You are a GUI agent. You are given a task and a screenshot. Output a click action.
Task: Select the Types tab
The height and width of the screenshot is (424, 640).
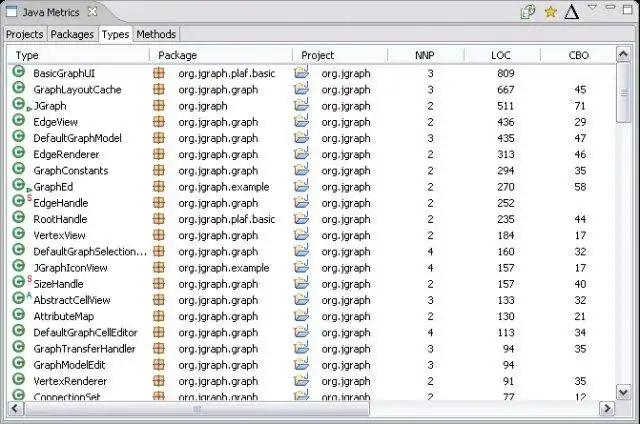(x=115, y=34)
